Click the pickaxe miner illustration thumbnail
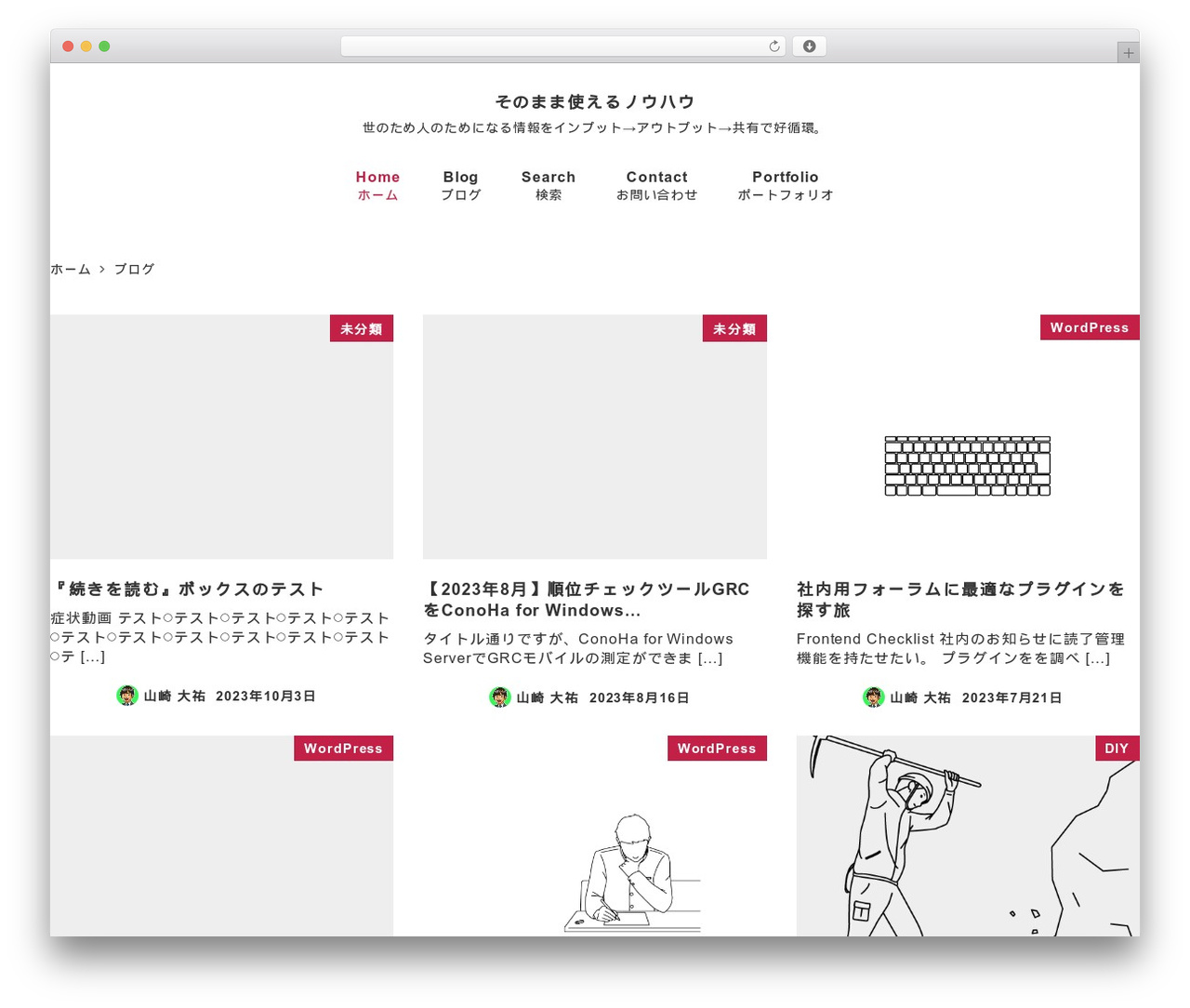Viewport: 1190px width, 1008px height. point(968,836)
